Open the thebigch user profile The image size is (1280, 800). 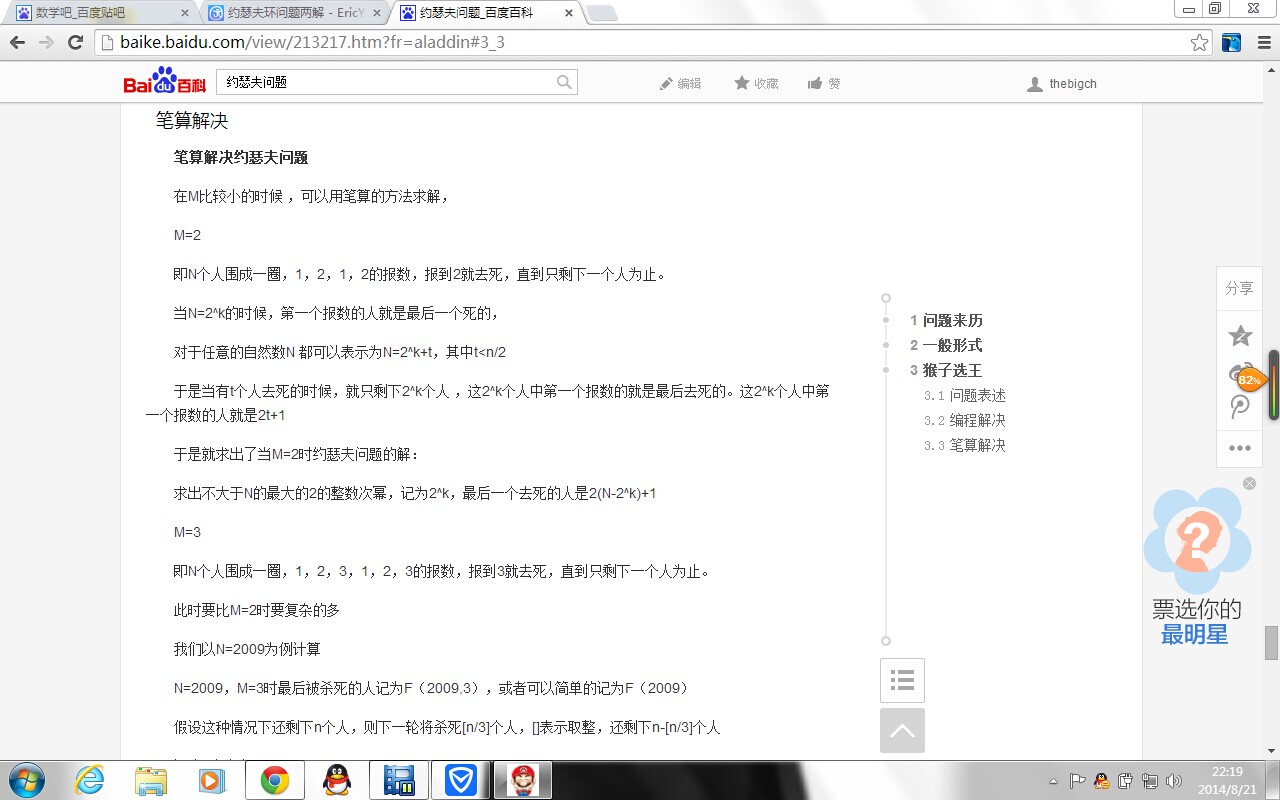[x=1062, y=84]
